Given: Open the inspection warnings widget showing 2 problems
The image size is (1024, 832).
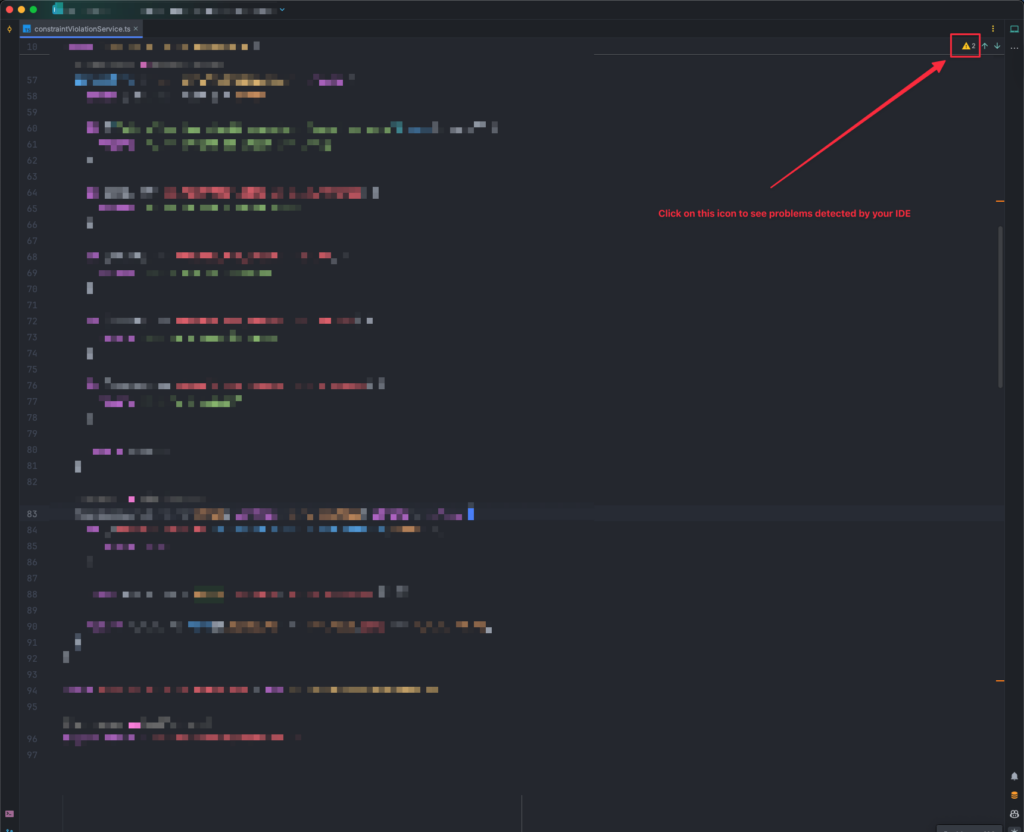Looking at the screenshot, I should coord(968,46).
